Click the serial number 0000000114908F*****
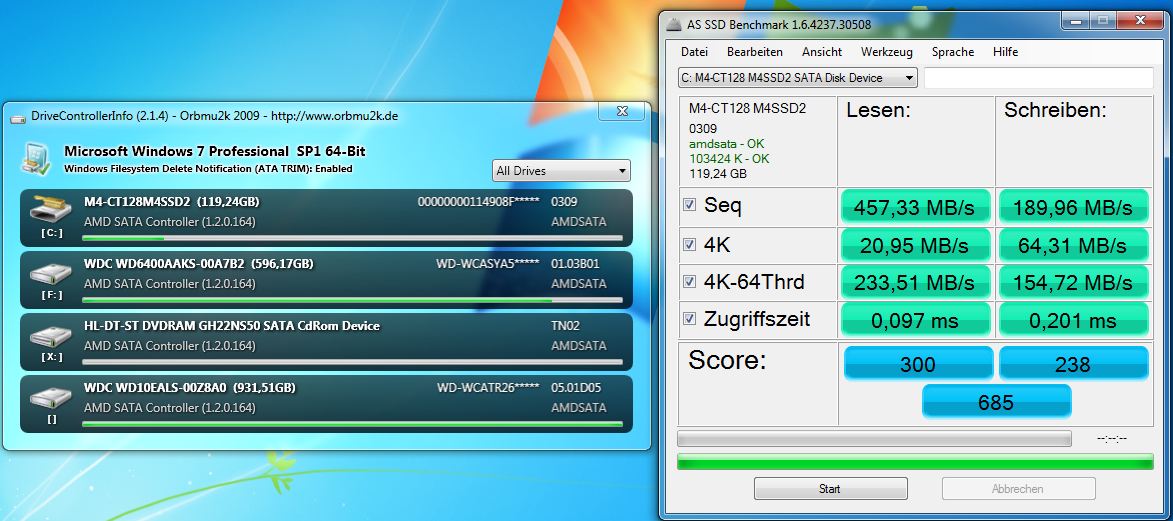The height and width of the screenshot is (521, 1173). 479,201
